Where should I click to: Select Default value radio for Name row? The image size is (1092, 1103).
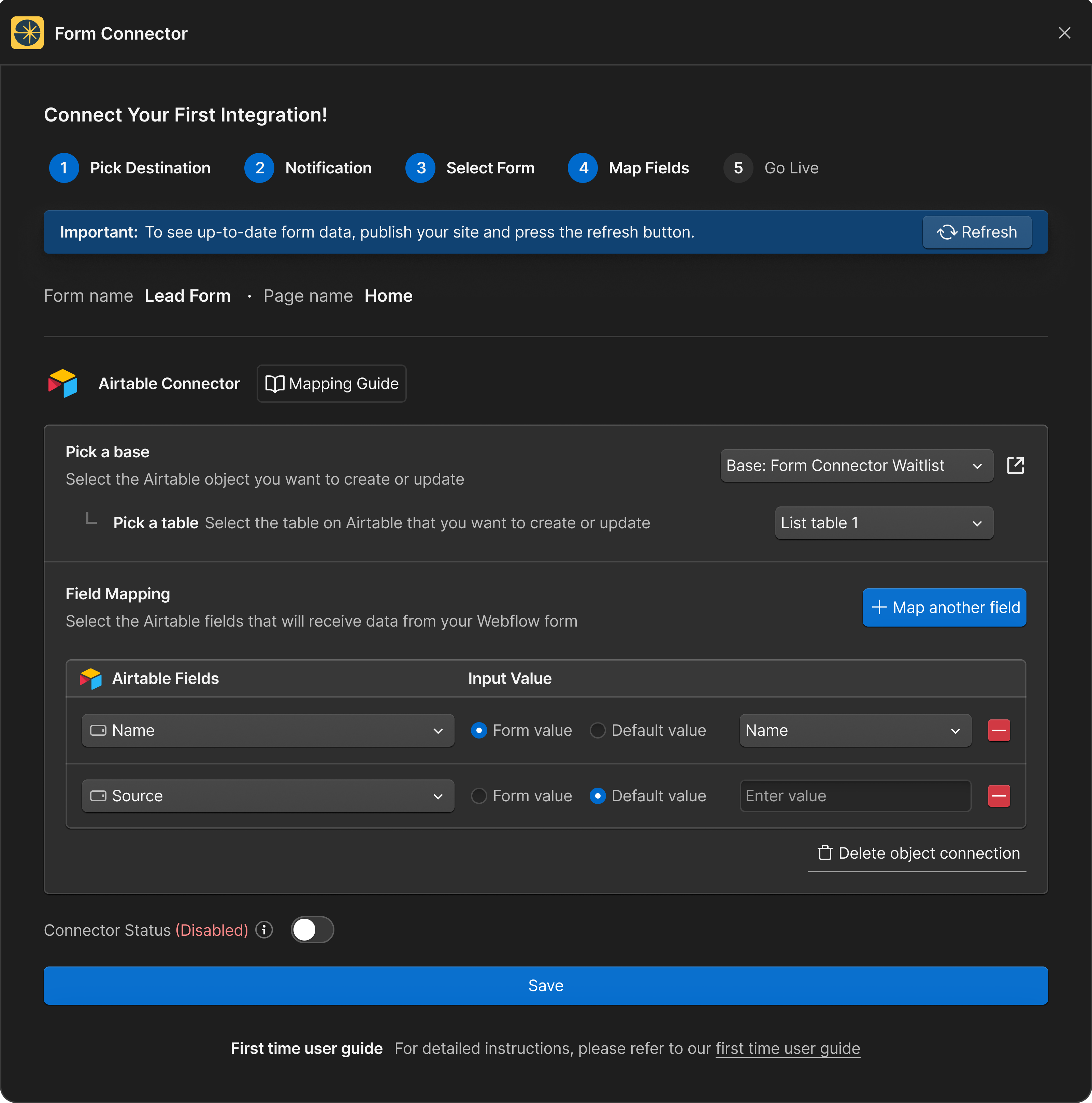(x=598, y=730)
